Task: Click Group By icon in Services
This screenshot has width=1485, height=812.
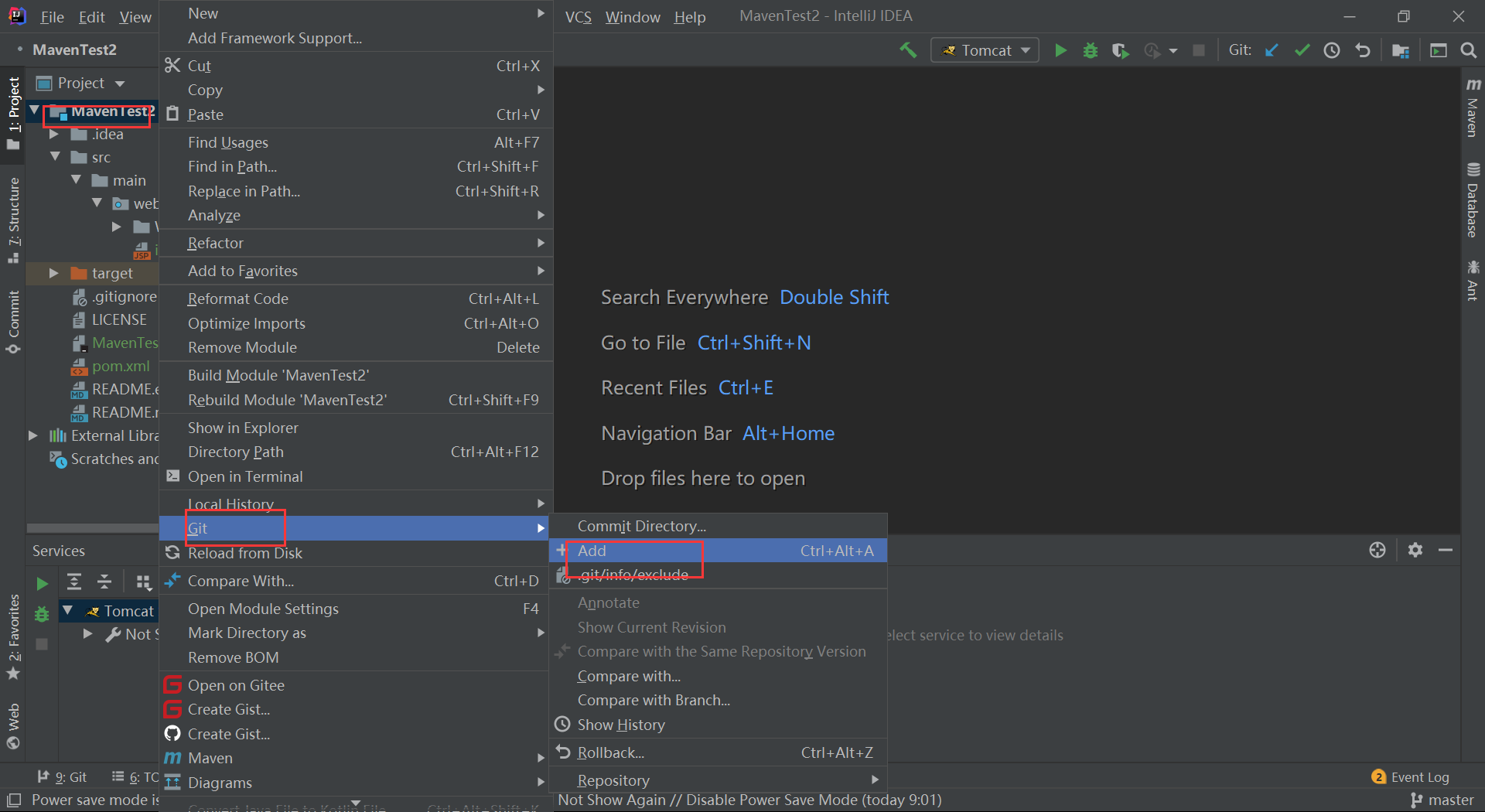Action: tap(143, 582)
